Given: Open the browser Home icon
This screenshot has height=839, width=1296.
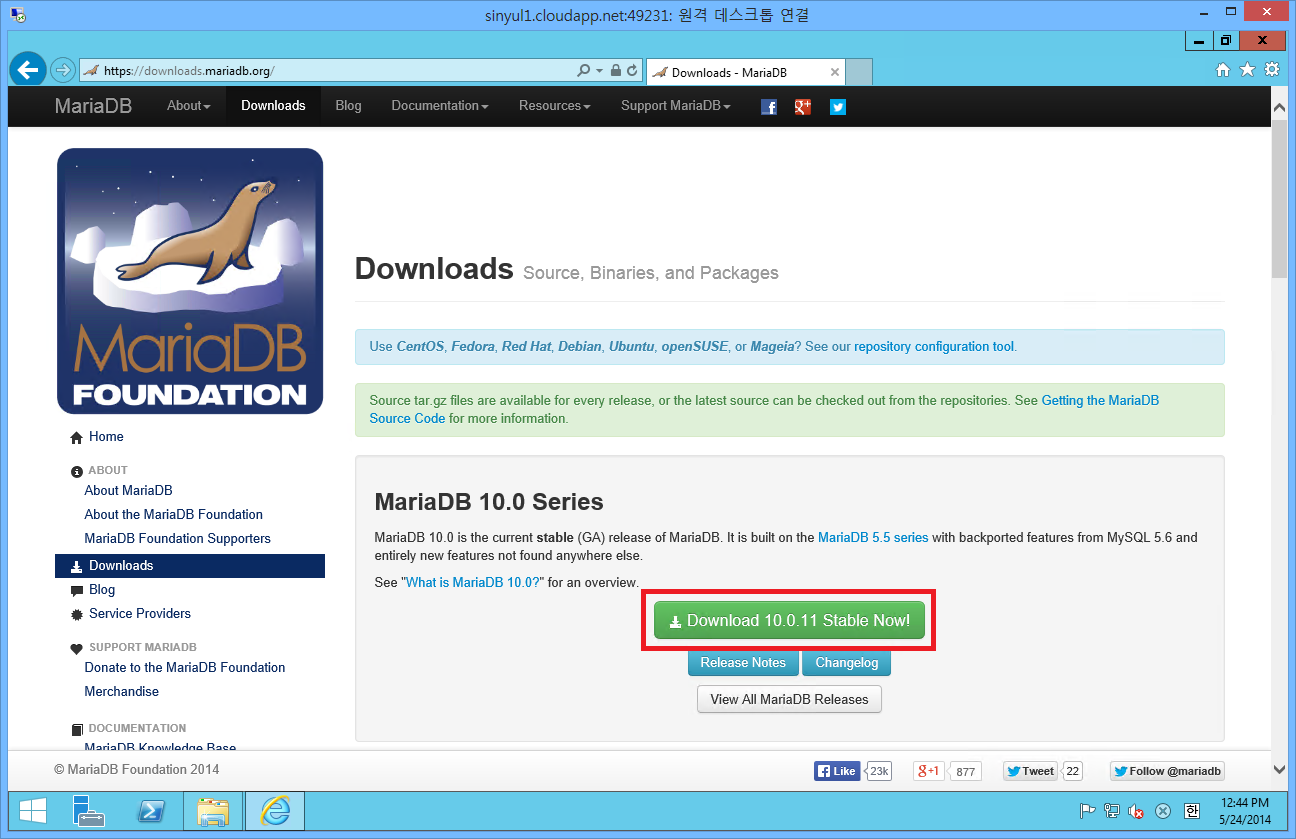Looking at the screenshot, I should 1222,70.
